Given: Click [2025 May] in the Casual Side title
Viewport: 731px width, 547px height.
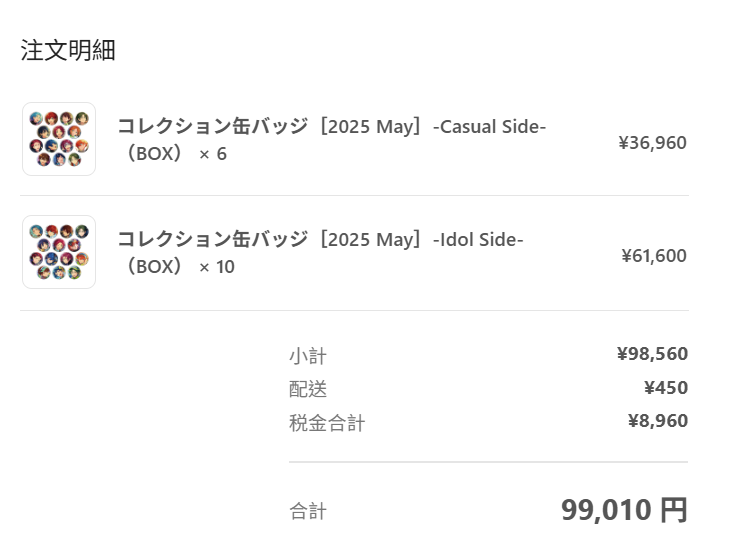Looking at the screenshot, I should pyautogui.click(x=371, y=126).
